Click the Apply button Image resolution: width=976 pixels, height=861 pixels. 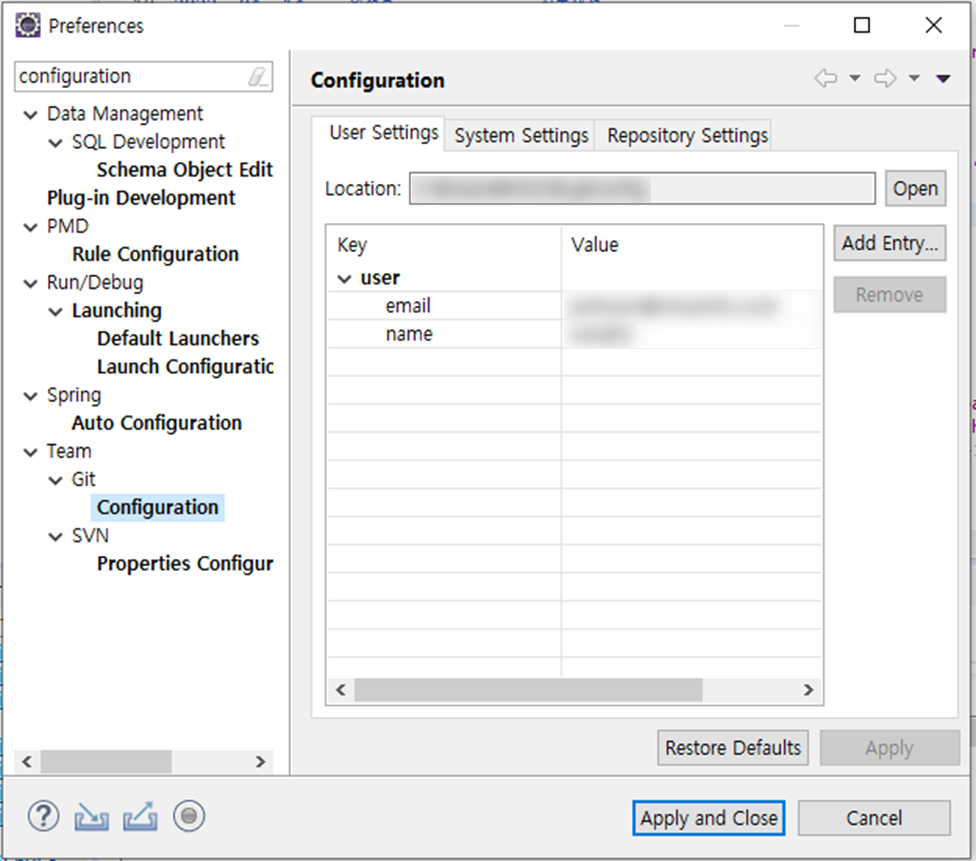point(889,748)
